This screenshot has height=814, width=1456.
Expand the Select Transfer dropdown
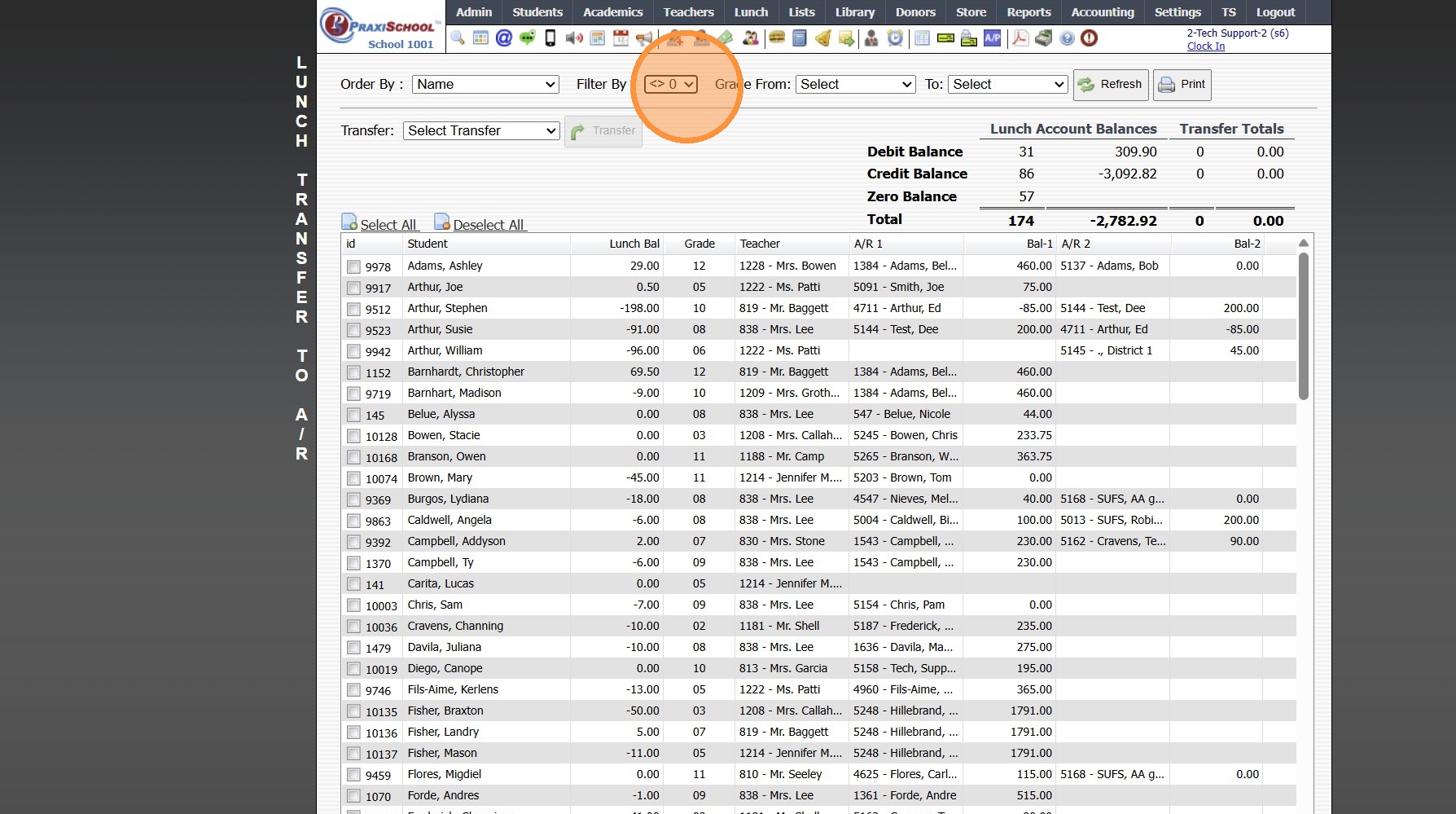[x=481, y=130]
